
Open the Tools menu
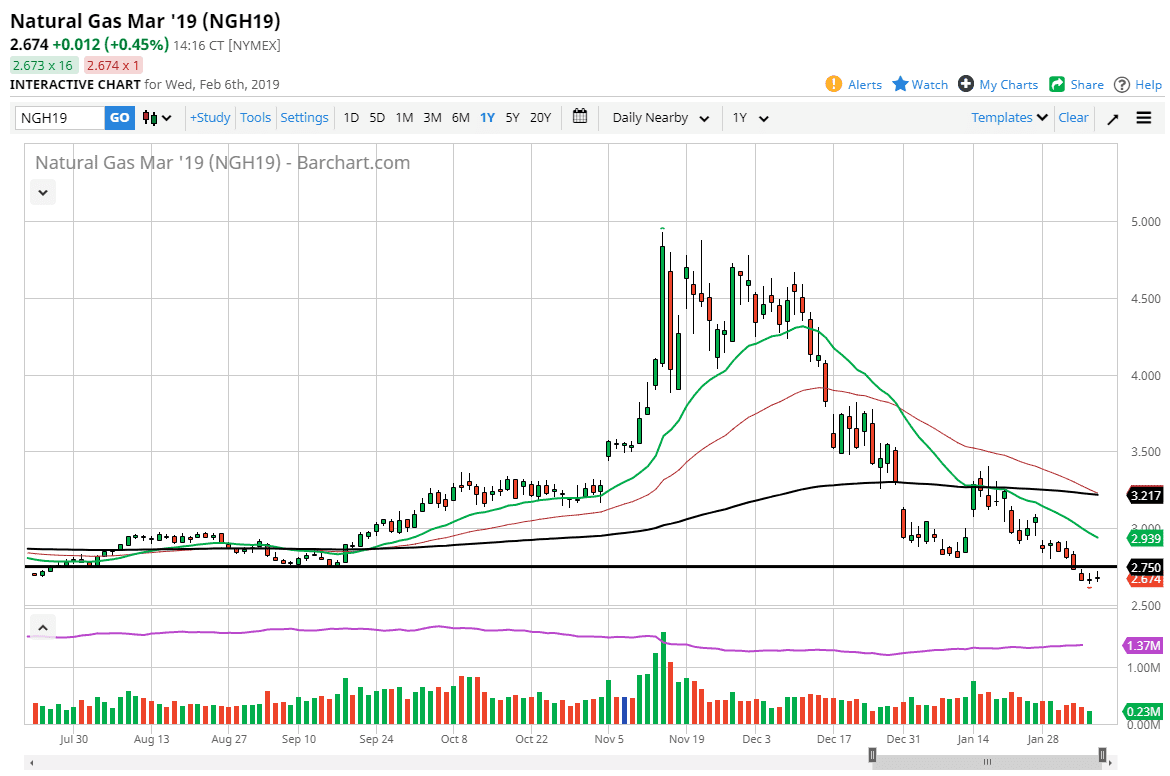point(255,118)
